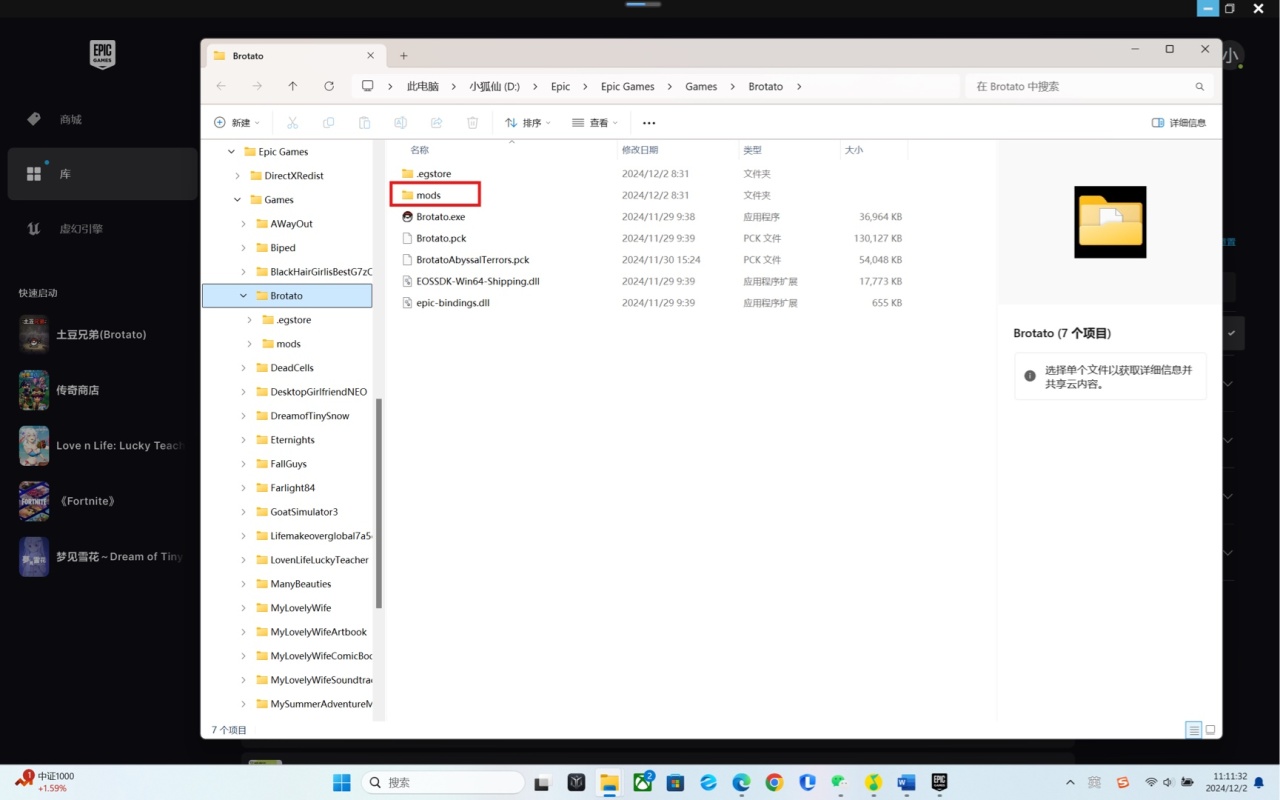Click the paste icon in toolbar
The image size is (1280, 800).
pyautogui.click(x=365, y=123)
